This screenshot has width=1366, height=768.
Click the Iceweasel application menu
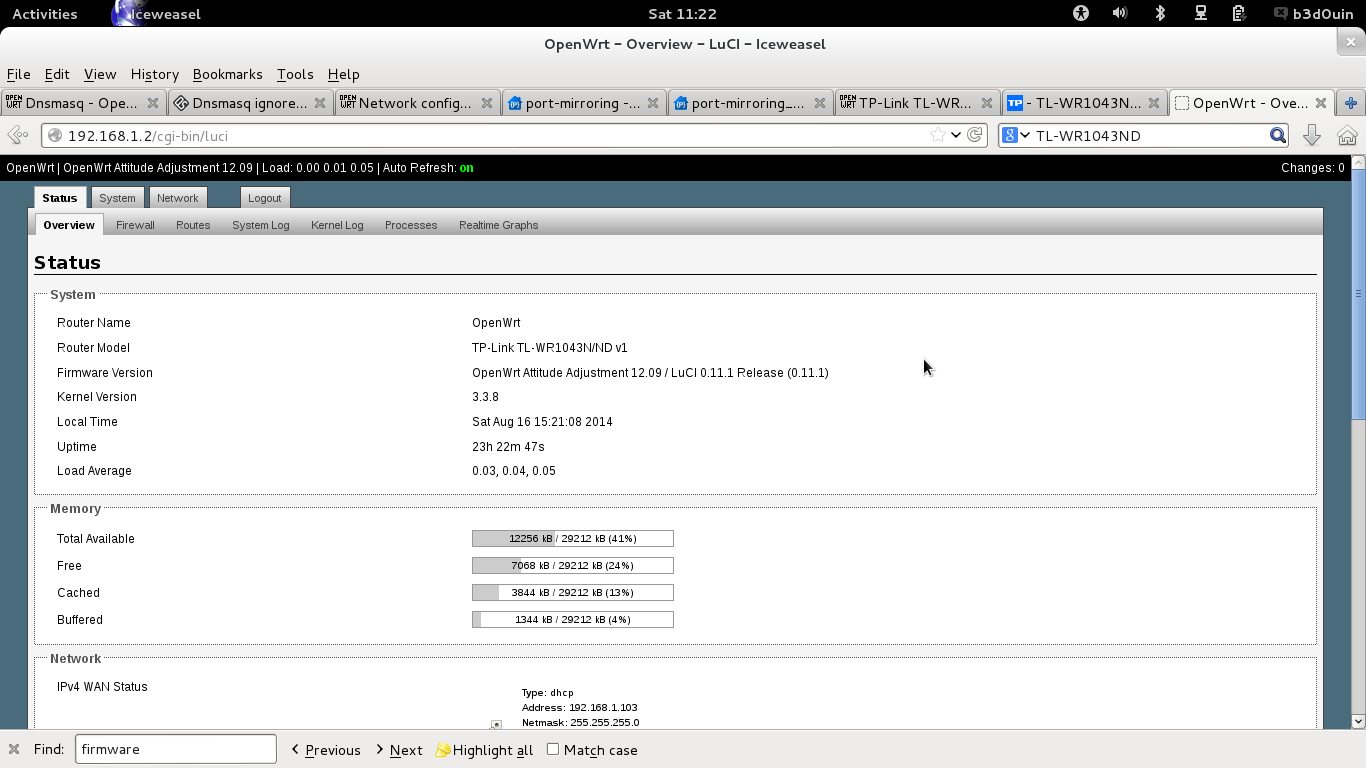point(157,14)
